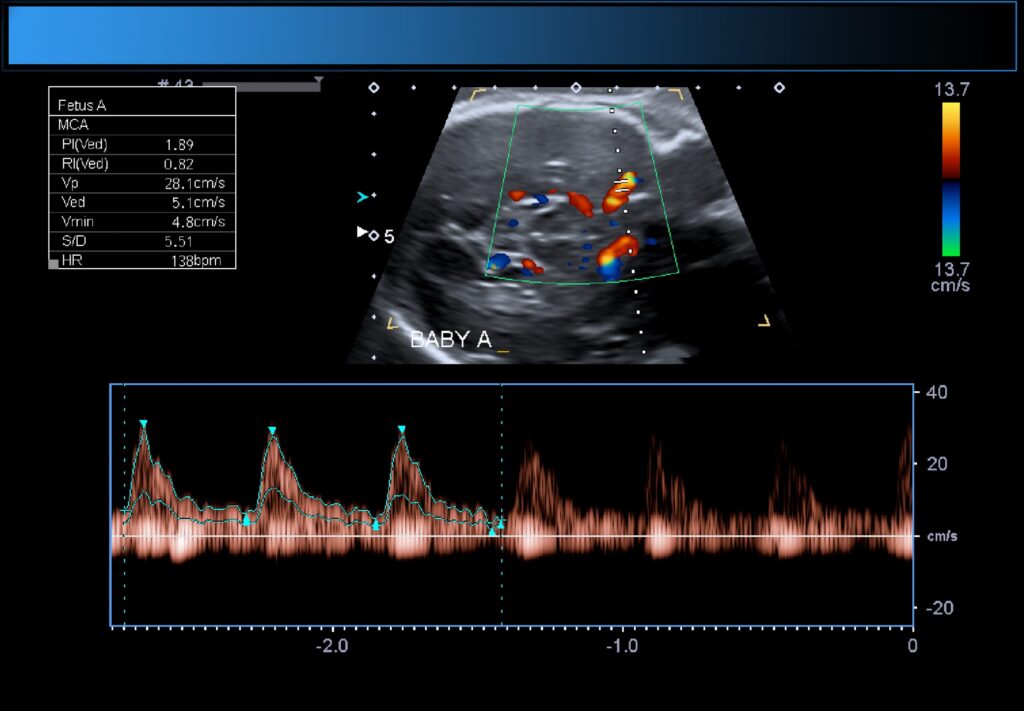Click the gray square handle on the measurement table
The image size is (1024, 711).
[53, 263]
